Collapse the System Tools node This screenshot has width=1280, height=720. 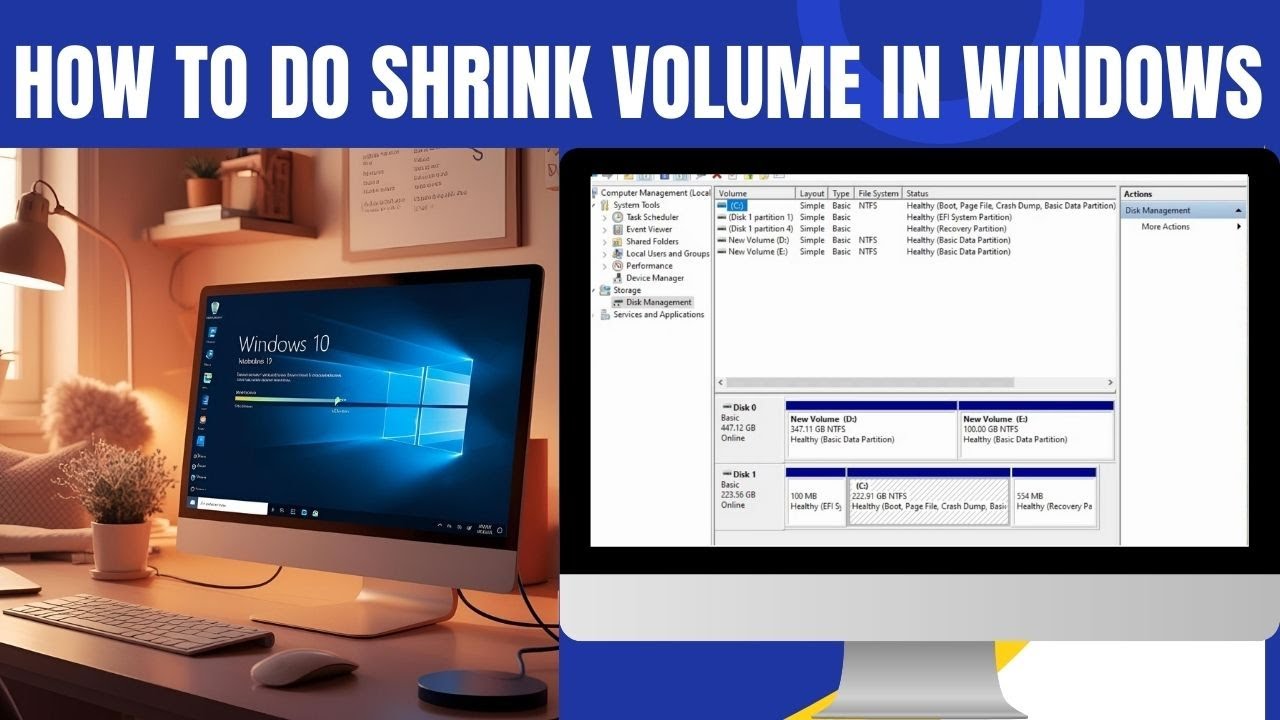coord(595,205)
